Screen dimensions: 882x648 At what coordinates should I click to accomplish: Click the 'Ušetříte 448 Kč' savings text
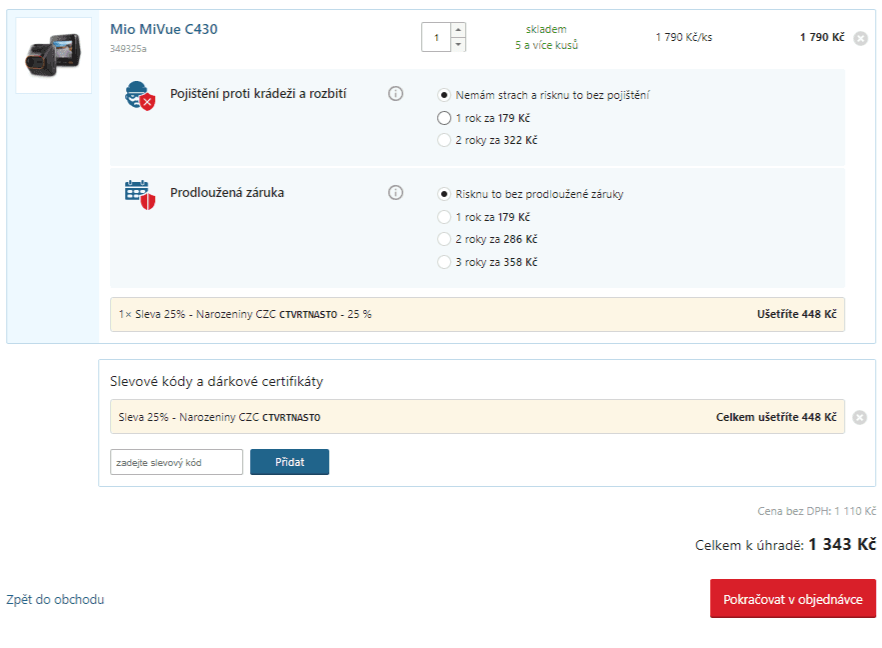(x=796, y=314)
